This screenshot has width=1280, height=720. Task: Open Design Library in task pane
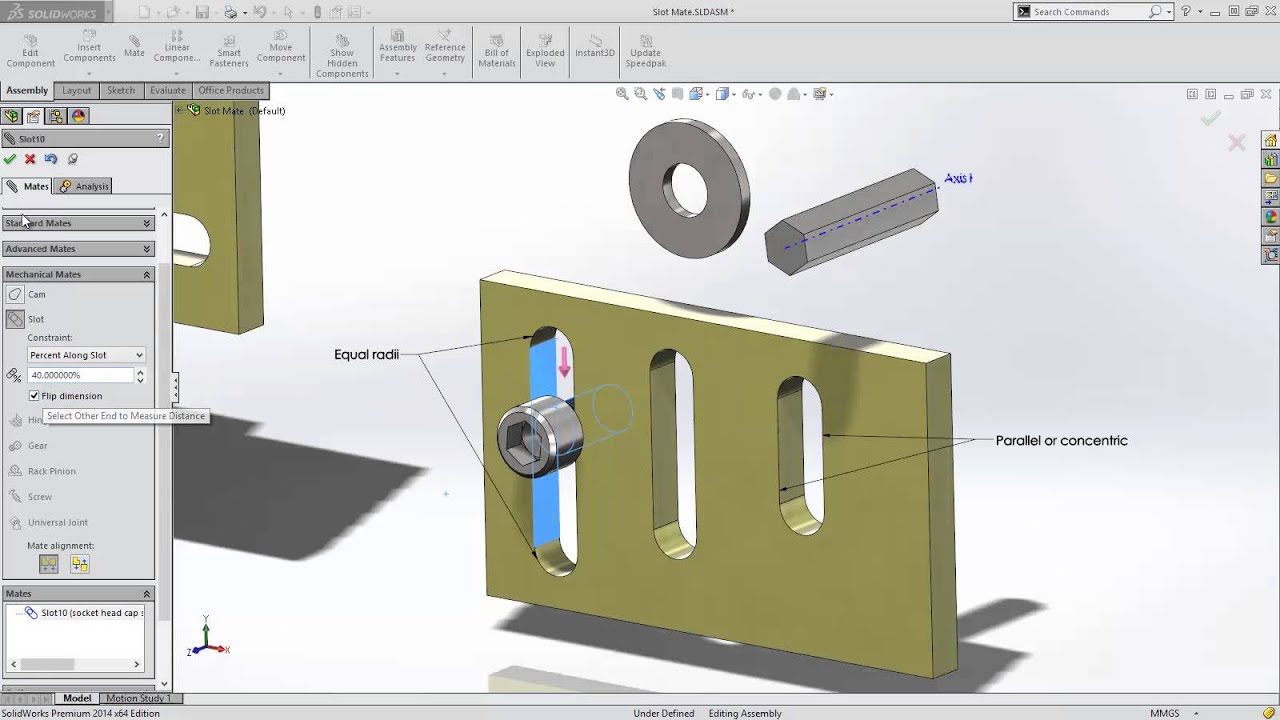pyautogui.click(x=1271, y=159)
